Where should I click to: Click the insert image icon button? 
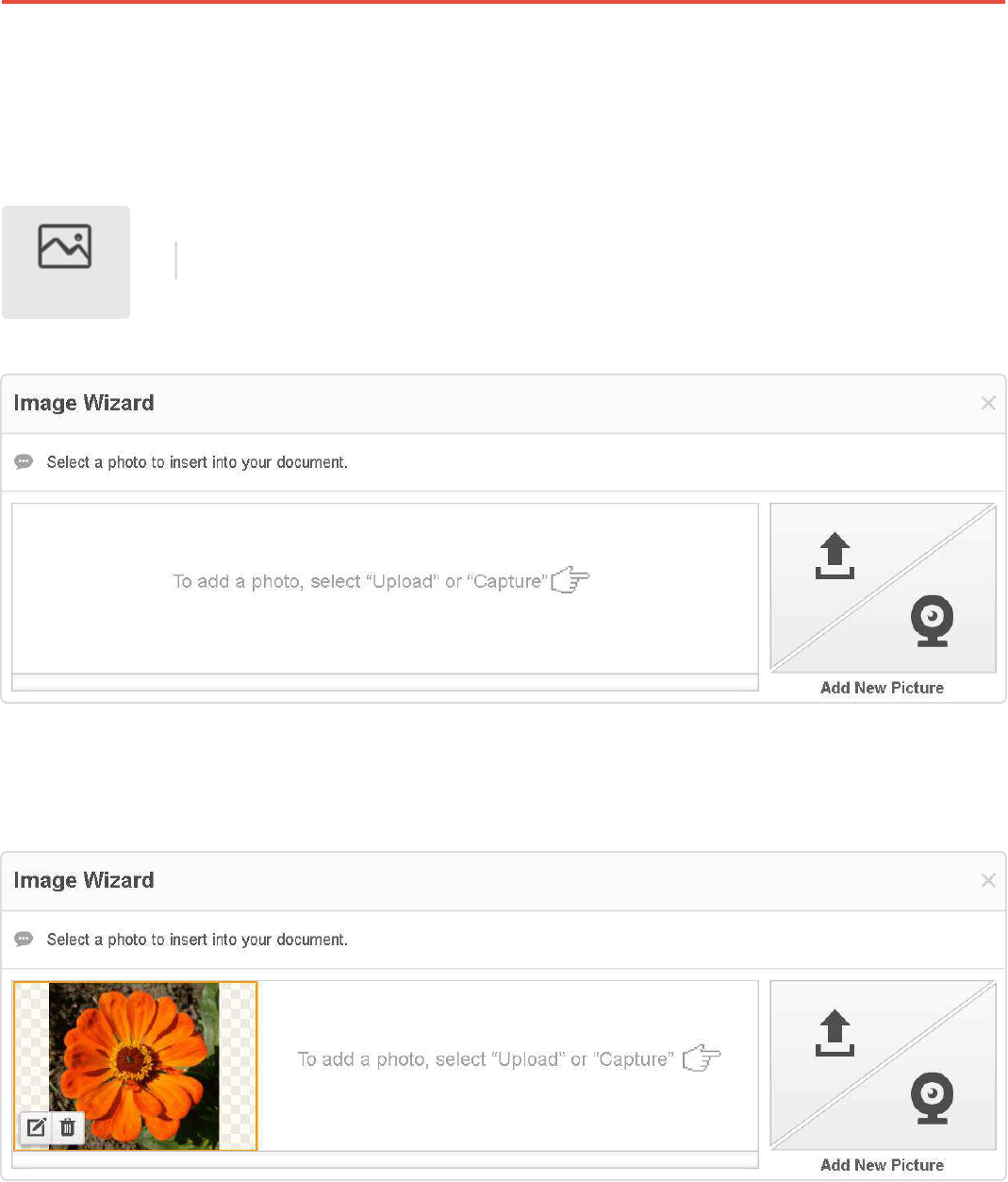[x=65, y=261]
